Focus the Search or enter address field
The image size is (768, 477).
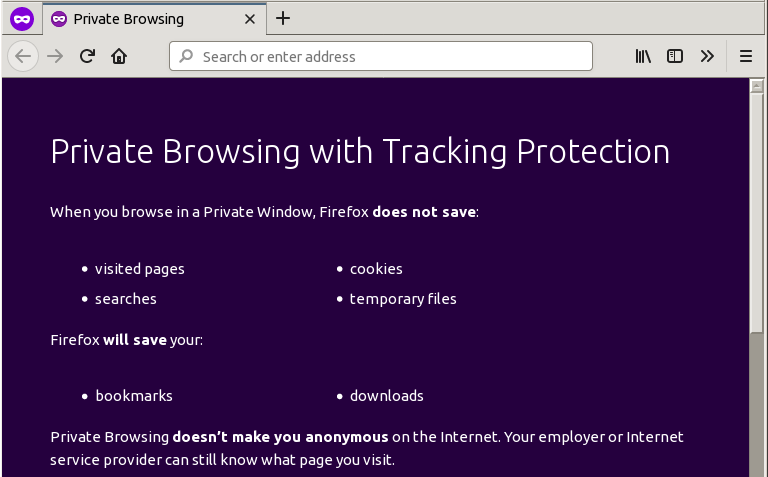[390, 57]
